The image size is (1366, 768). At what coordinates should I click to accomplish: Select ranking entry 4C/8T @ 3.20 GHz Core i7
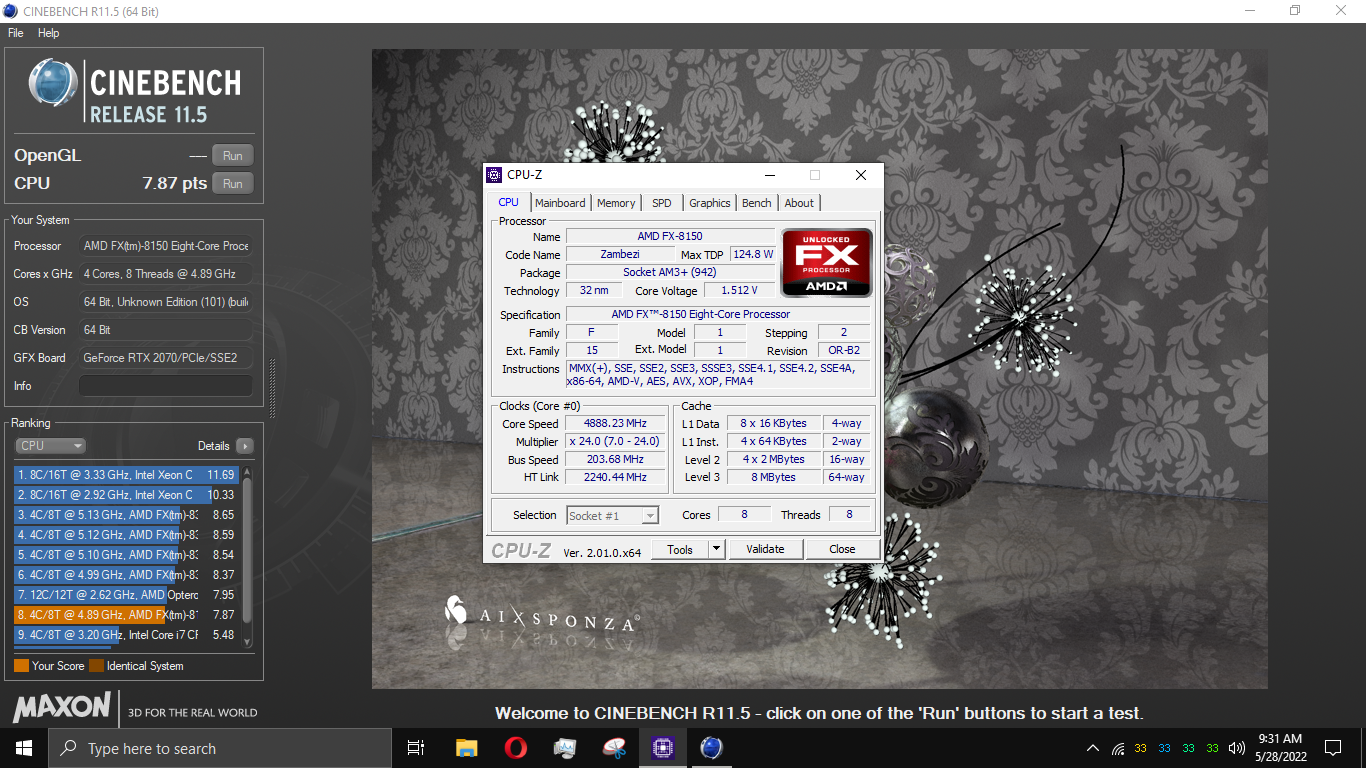point(126,635)
